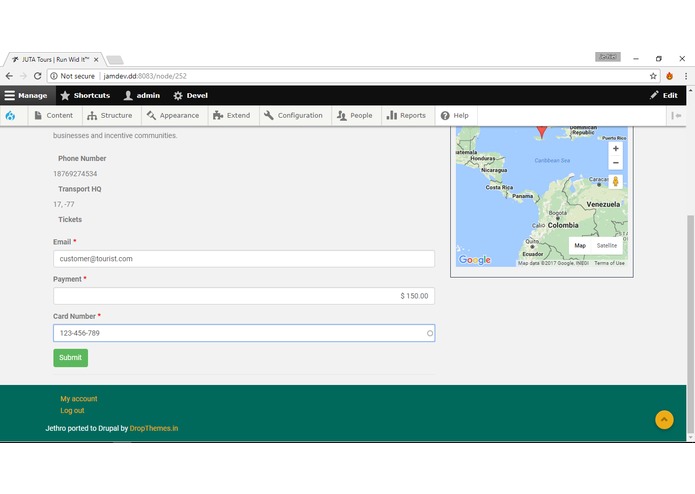Click the Google logo on map
Viewport: 695px width, 494px height.
(475, 260)
